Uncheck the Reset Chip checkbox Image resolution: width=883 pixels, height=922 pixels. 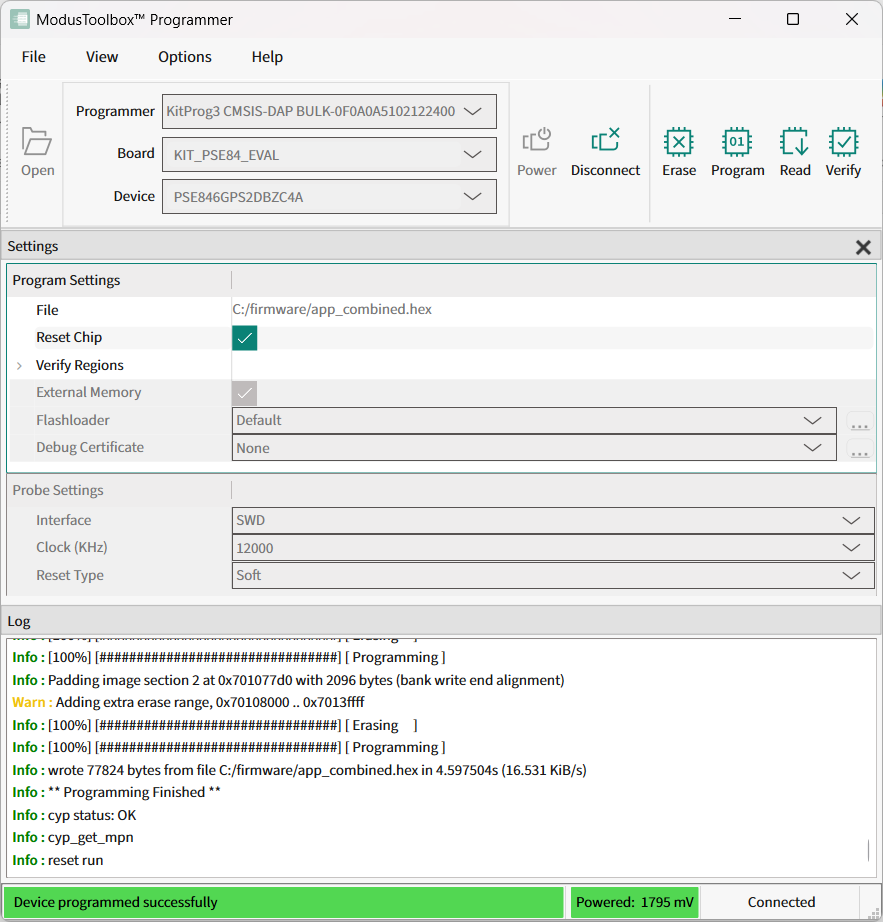coord(245,338)
